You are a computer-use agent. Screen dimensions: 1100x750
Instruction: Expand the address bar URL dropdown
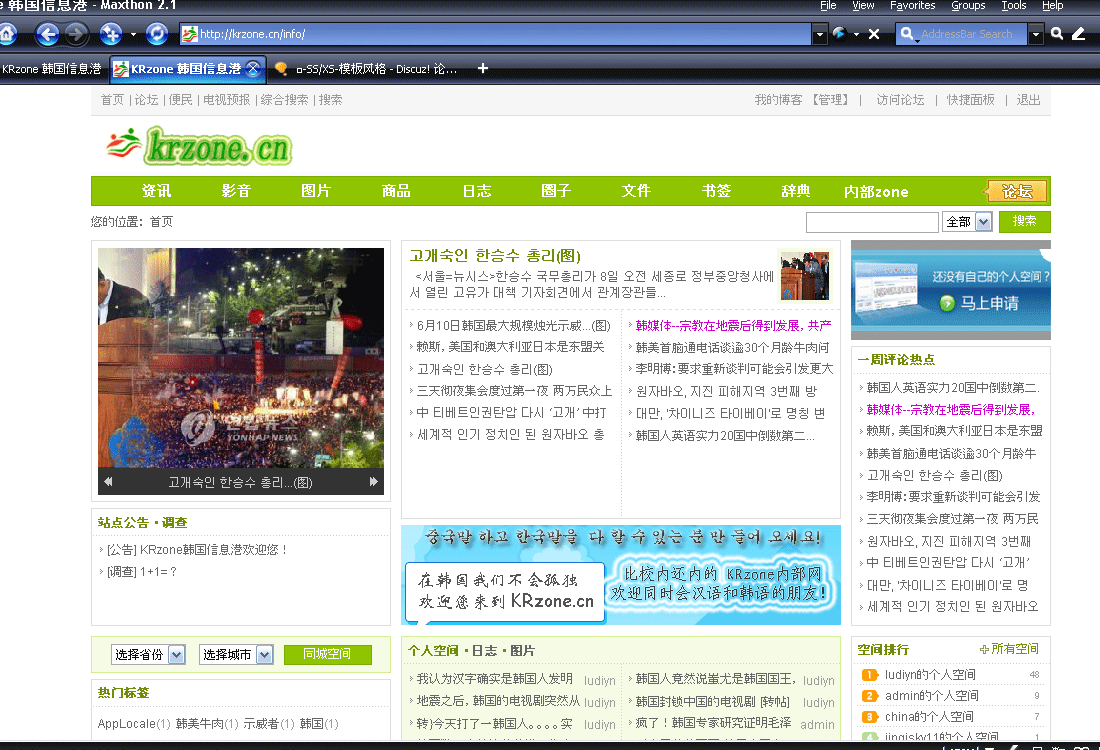(820, 34)
